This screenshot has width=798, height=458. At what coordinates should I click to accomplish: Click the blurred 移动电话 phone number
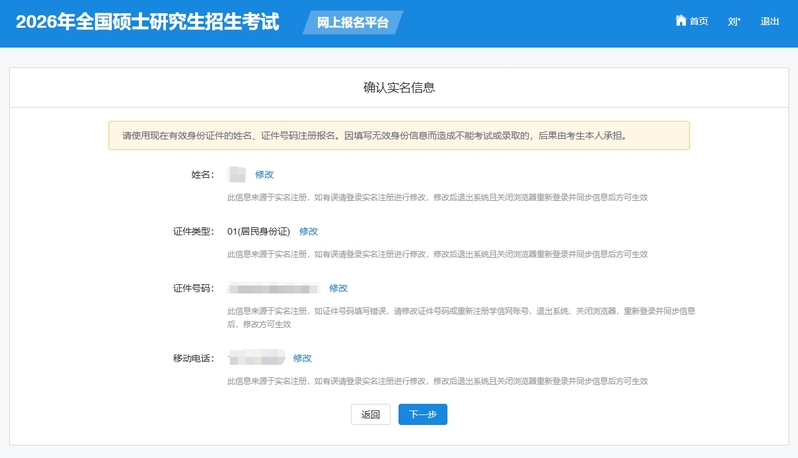tap(256, 358)
